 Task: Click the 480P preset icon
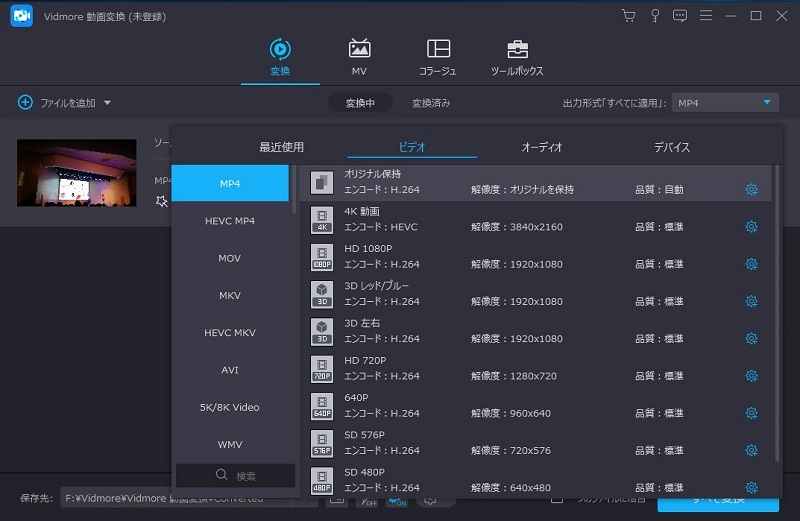[322, 481]
